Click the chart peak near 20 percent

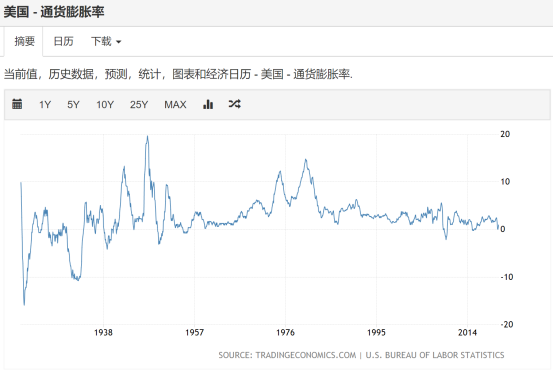147,137
